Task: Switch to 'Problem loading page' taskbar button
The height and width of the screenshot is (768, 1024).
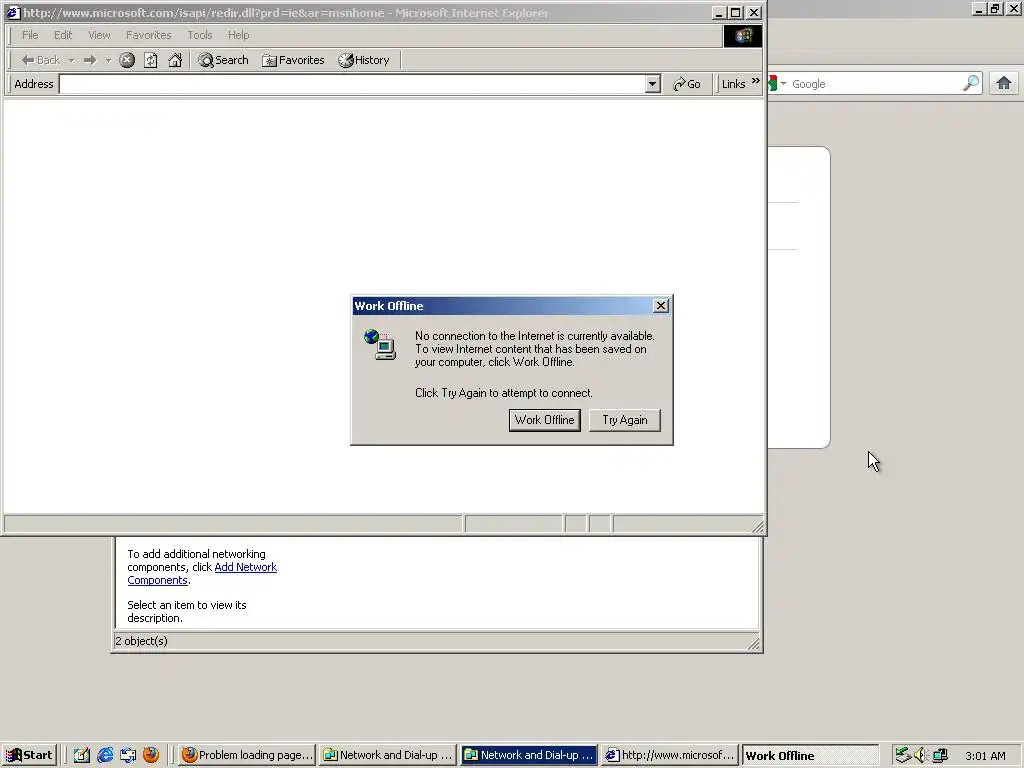Action: coord(247,756)
